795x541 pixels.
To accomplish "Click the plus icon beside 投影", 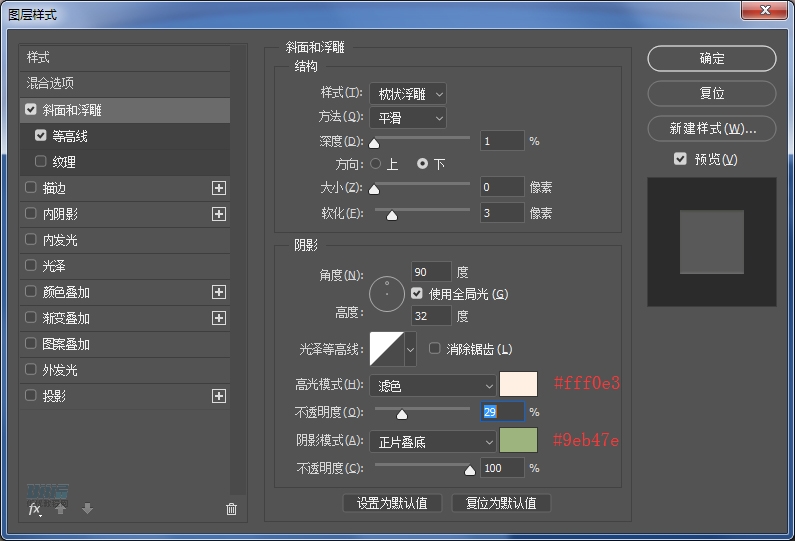I will click(x=219, y=396).
